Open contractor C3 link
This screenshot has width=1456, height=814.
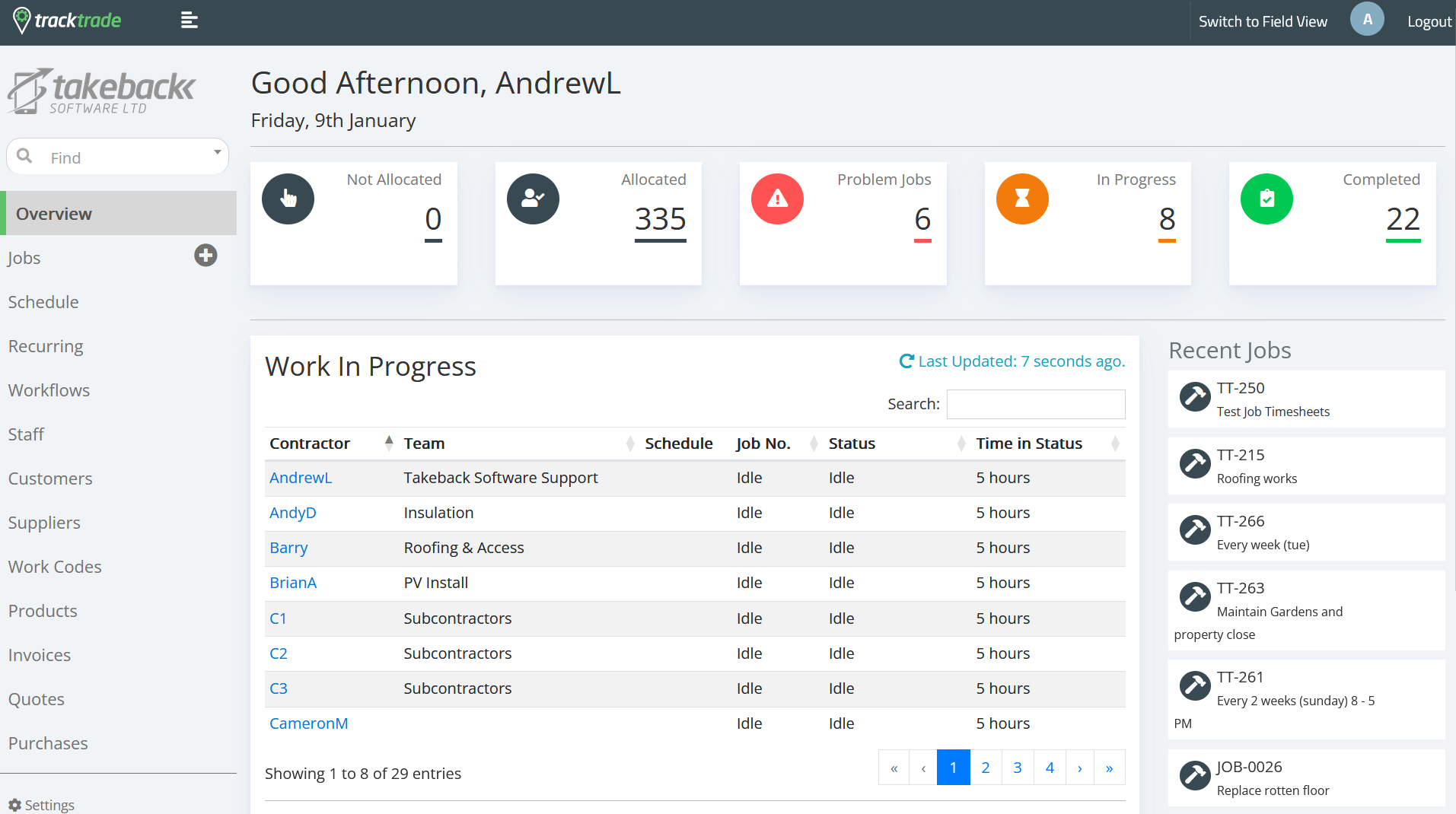click(x=279, y=688)
